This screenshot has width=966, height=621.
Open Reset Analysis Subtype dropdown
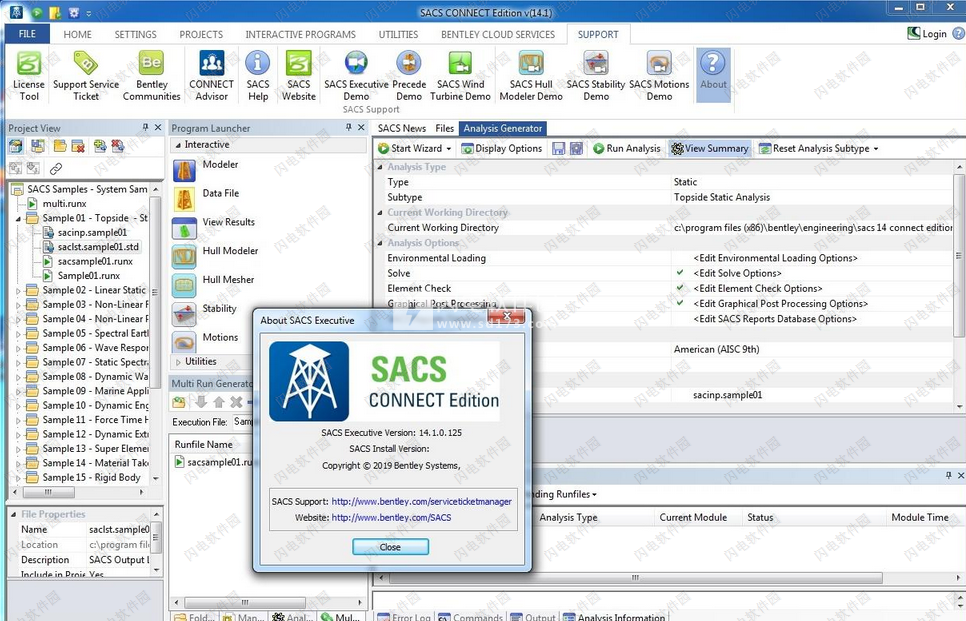875,149
